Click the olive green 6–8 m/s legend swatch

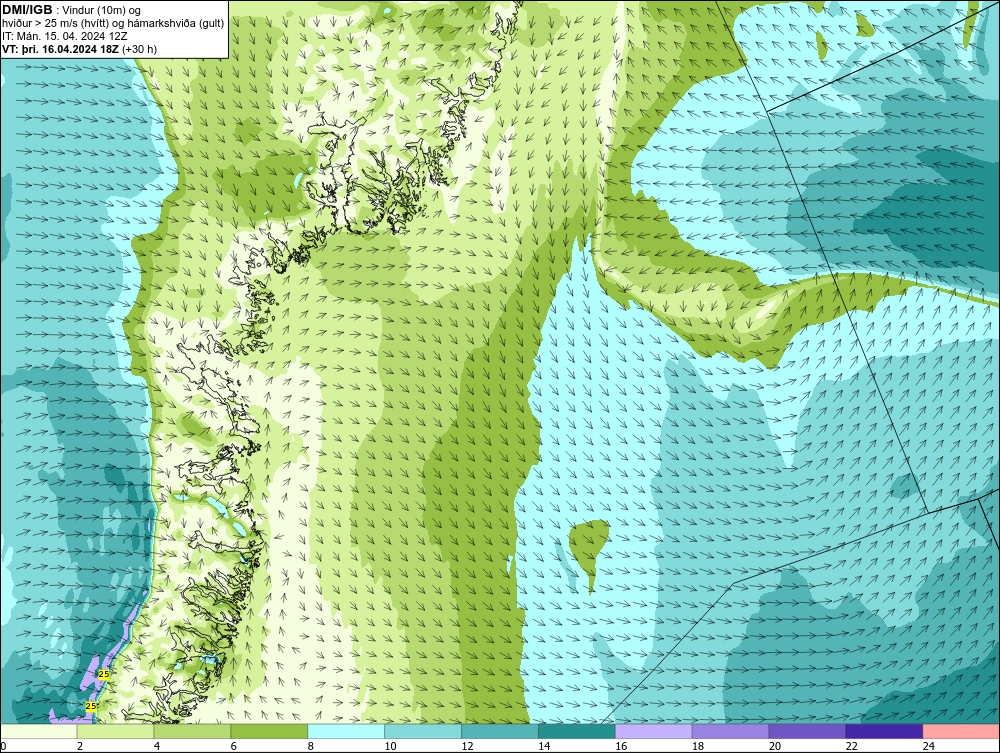[x=269, y=731]
